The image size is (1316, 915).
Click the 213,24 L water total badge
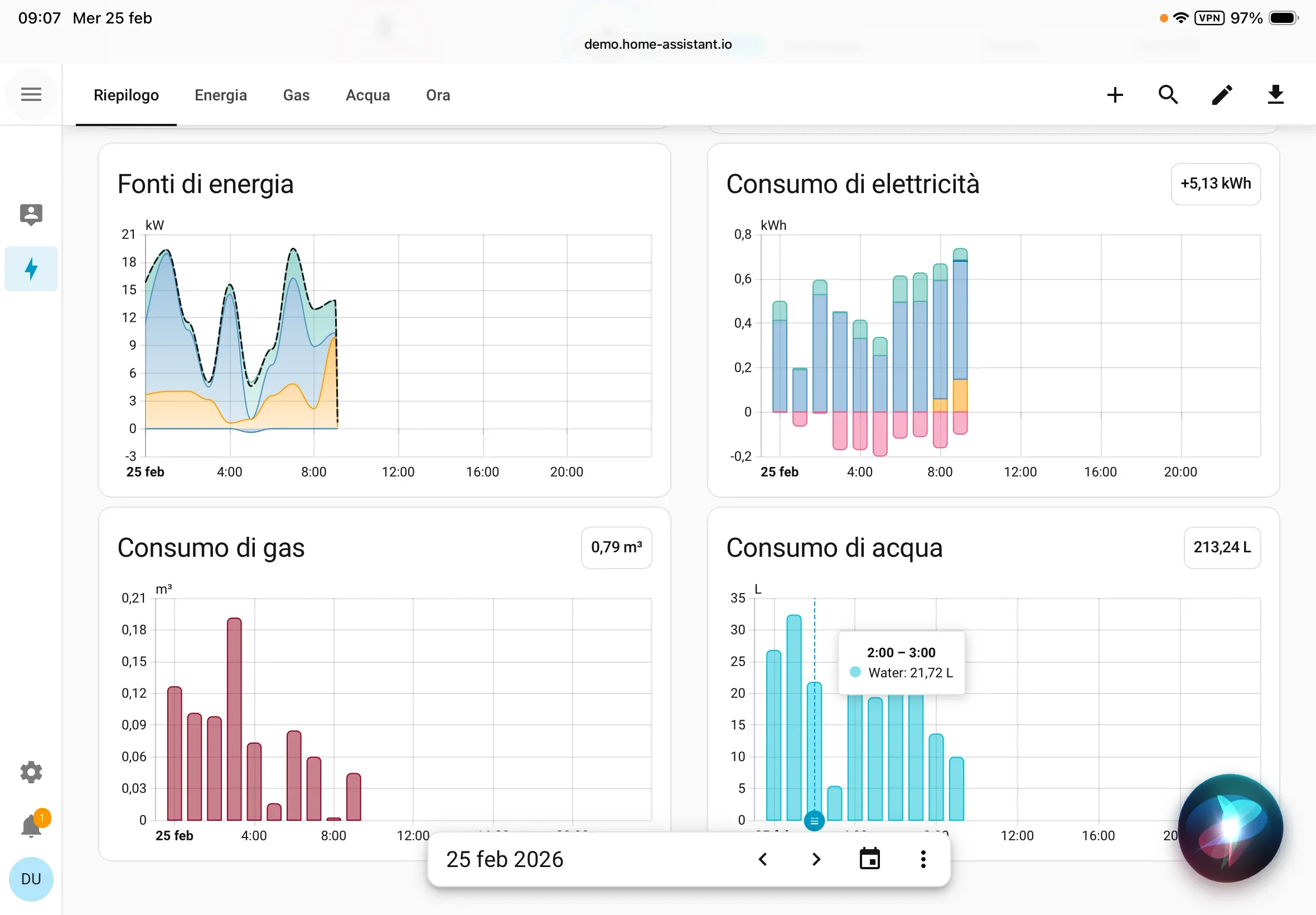click(1222, 547)
